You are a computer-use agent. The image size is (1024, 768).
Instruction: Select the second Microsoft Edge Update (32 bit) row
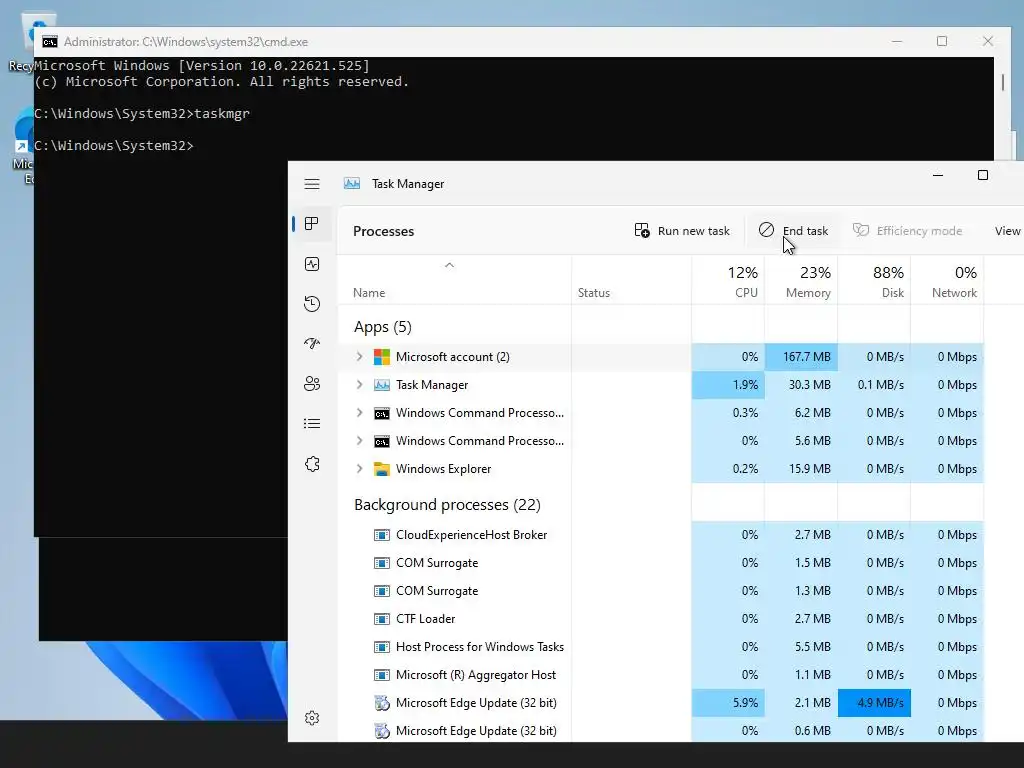coord(661,731)
